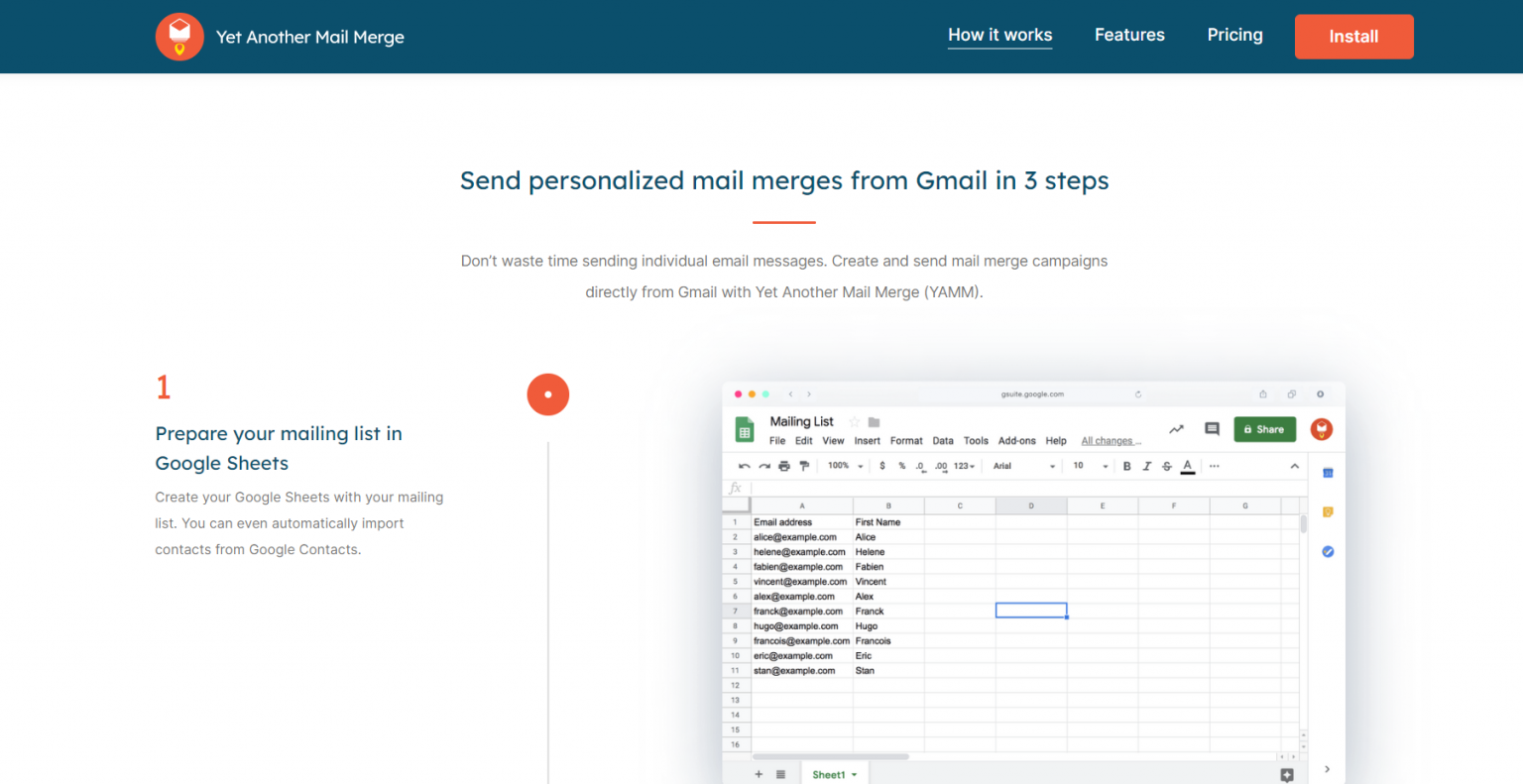The width and height of the screenshot is (1523, 784).
Task: Open the font size dropdown
Action: (x=1083, y=466)
